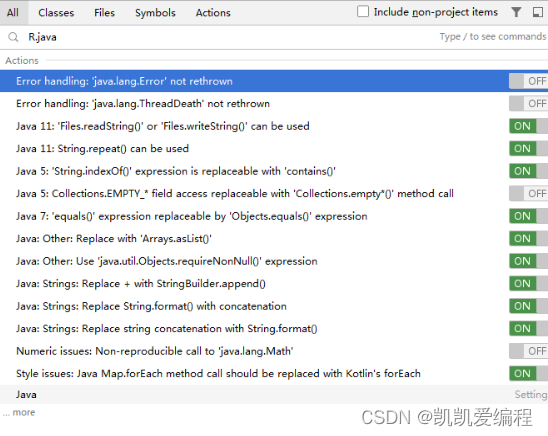The height and width of the screenshot is (436, 548).
Task: Turn off String.repeat() can be used
Action: tap(528, 148)
